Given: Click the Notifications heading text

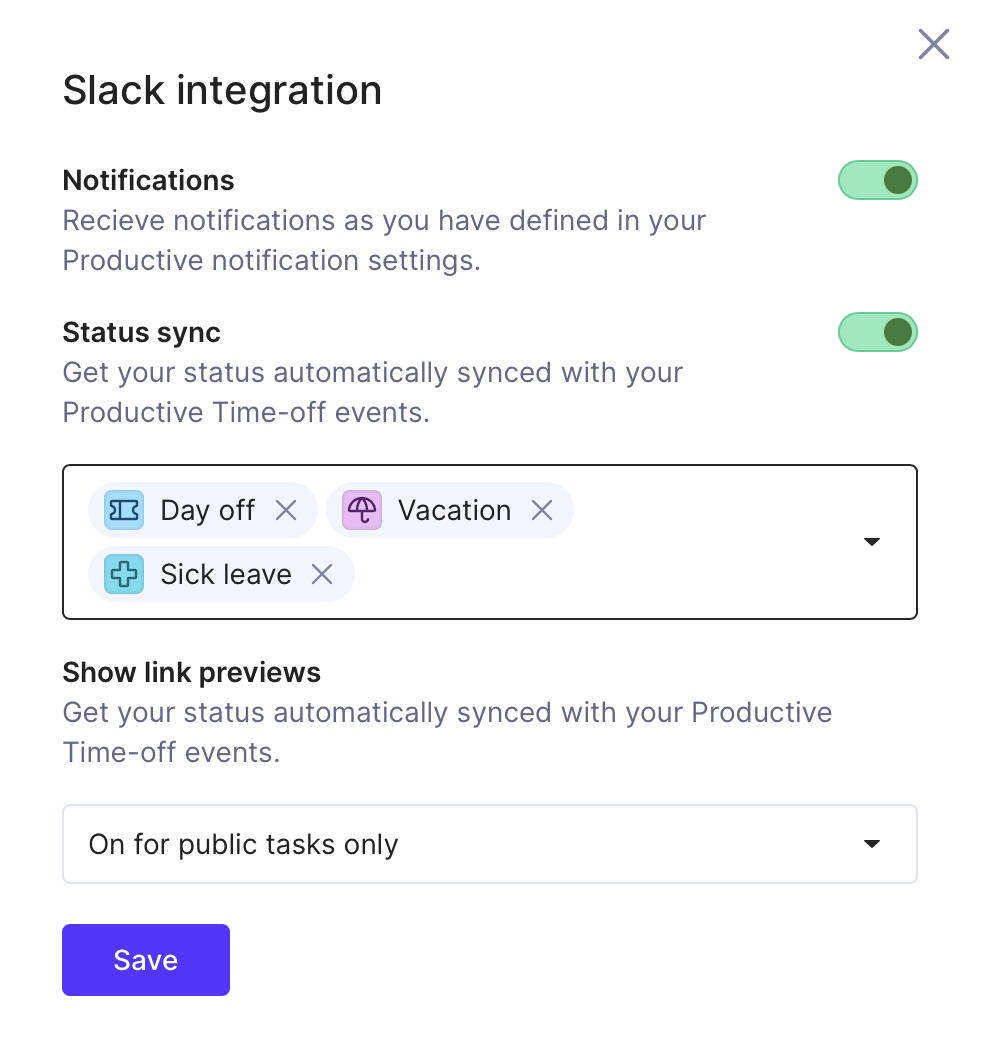Looking at the screenshot, I should (148, 180).
